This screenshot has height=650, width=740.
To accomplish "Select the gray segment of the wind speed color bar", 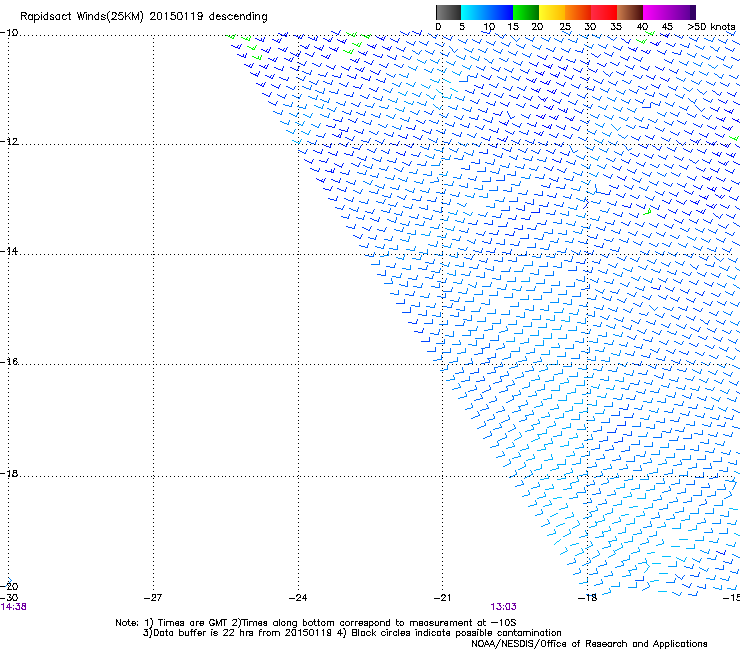I will click(448, 12).
